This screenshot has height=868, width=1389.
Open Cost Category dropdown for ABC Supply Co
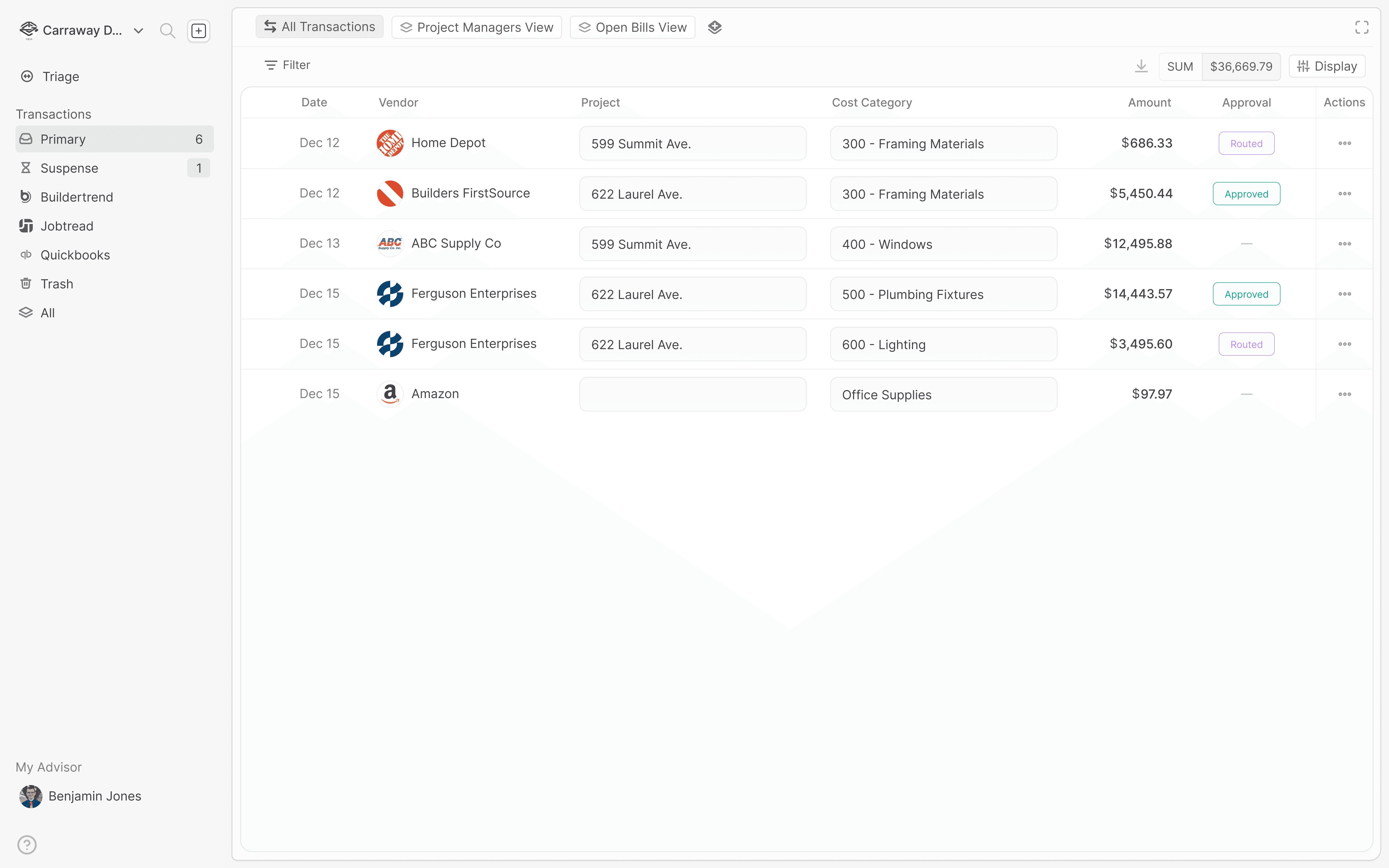click(943, 244)
